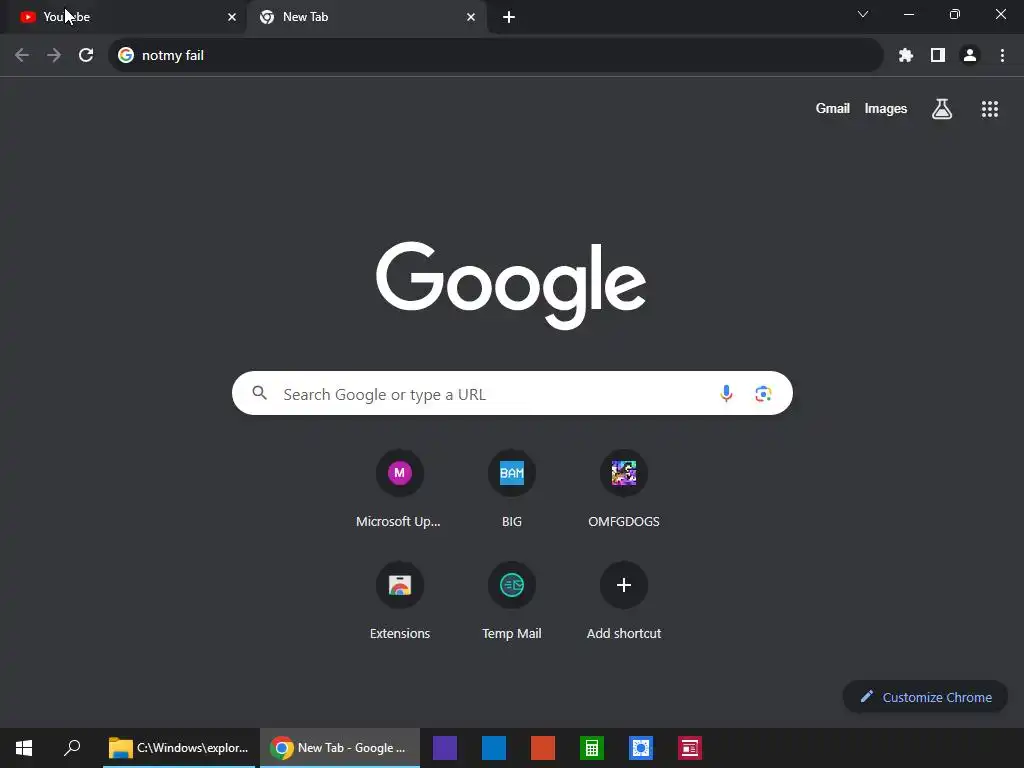Open the Extensions shortcut tile
The image size is (1024, 768).
click(399, 601)
